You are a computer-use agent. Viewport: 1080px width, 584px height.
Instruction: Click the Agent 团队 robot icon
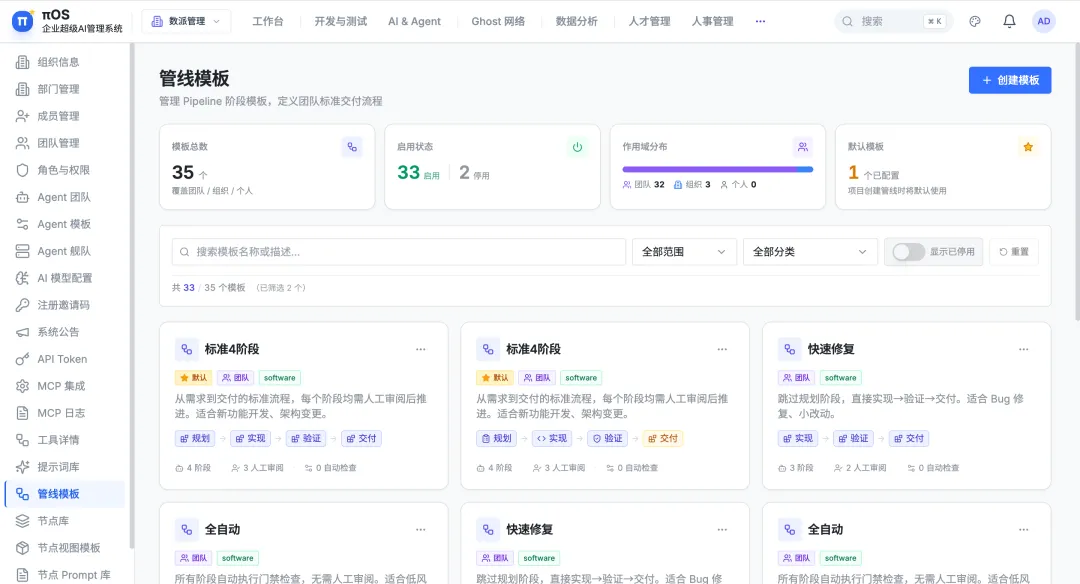coord(23,197)
